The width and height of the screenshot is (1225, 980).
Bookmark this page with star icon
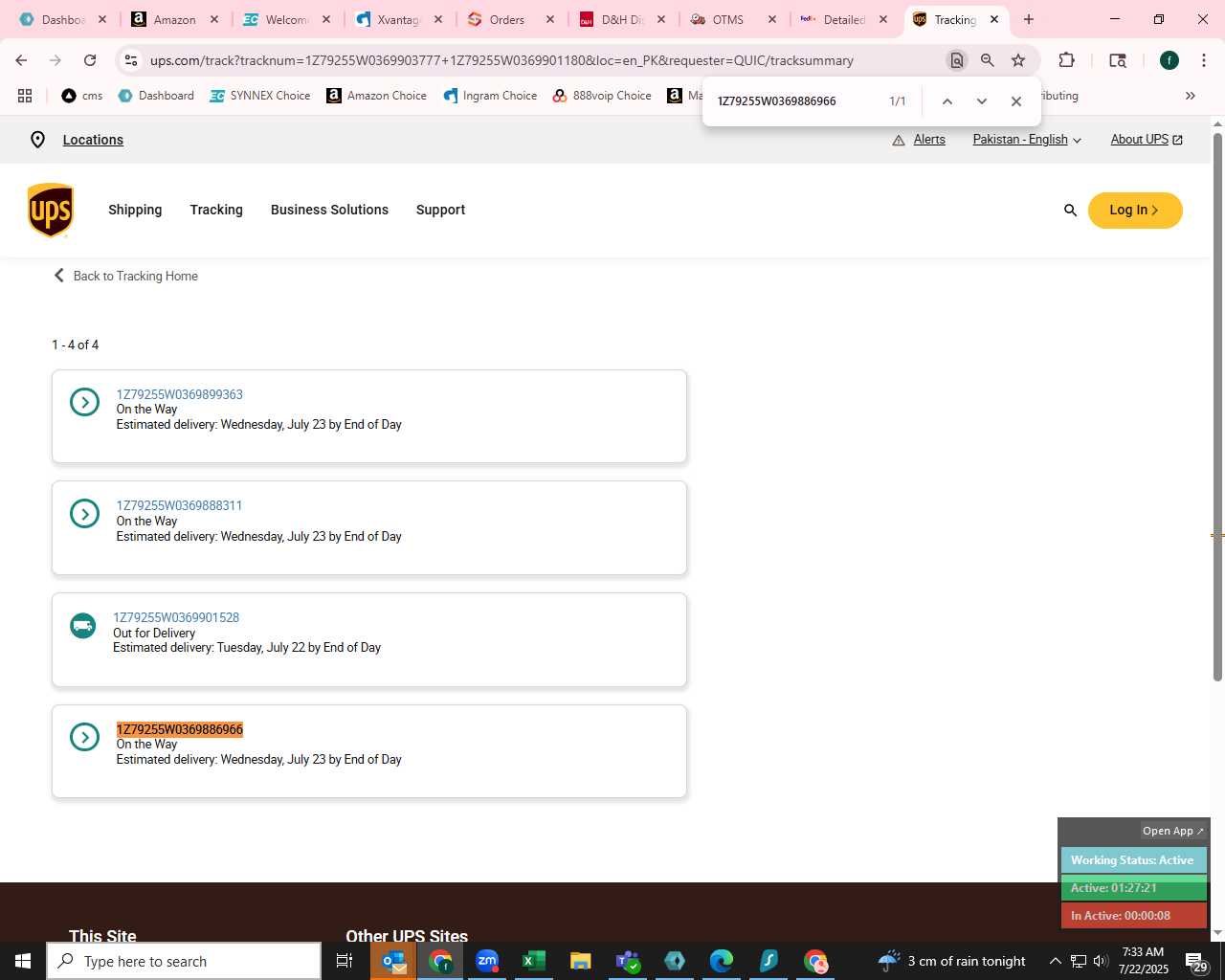1018,60
